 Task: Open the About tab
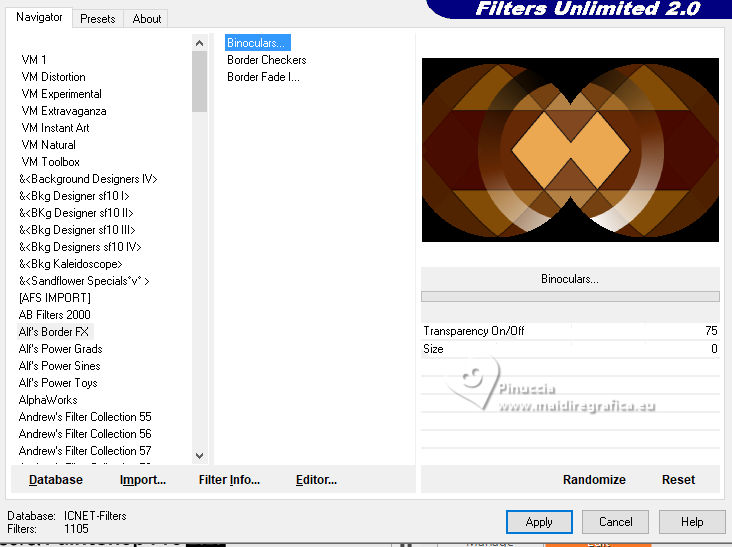coord(147,19)
